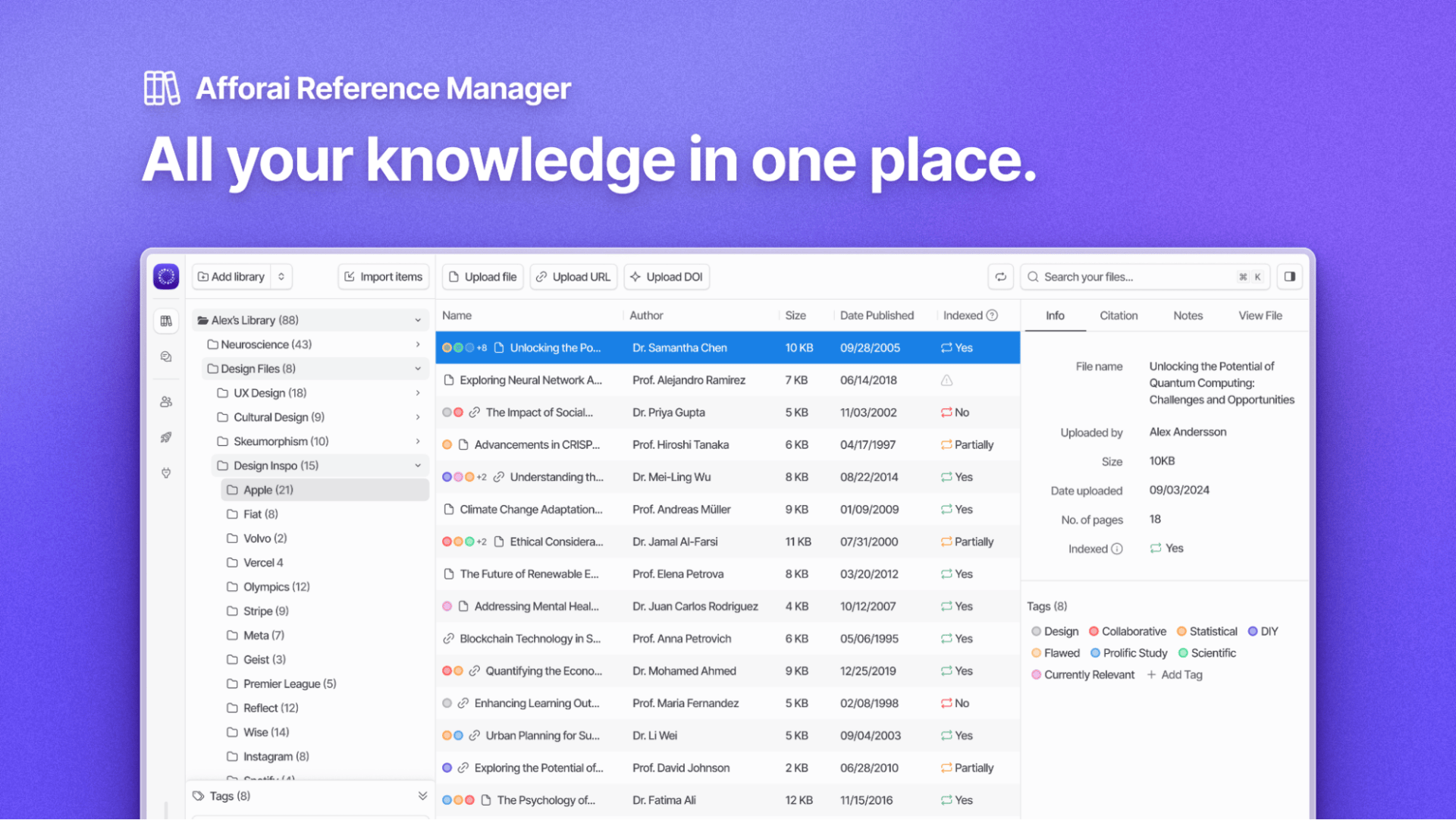1456x820 pixels.
Task: Collapse the Design Inspo folder
Action: tap(418, 466)
